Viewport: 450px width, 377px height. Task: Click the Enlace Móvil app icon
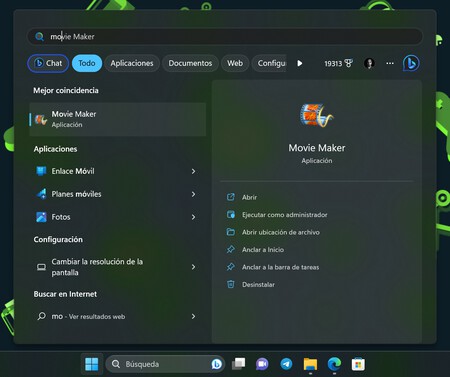tap(41, 171)
